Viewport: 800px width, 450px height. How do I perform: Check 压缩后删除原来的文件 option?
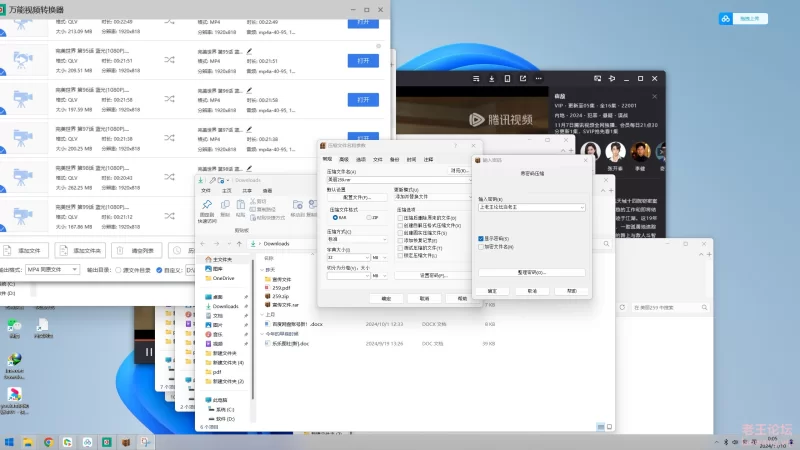(x=400, y=218)
